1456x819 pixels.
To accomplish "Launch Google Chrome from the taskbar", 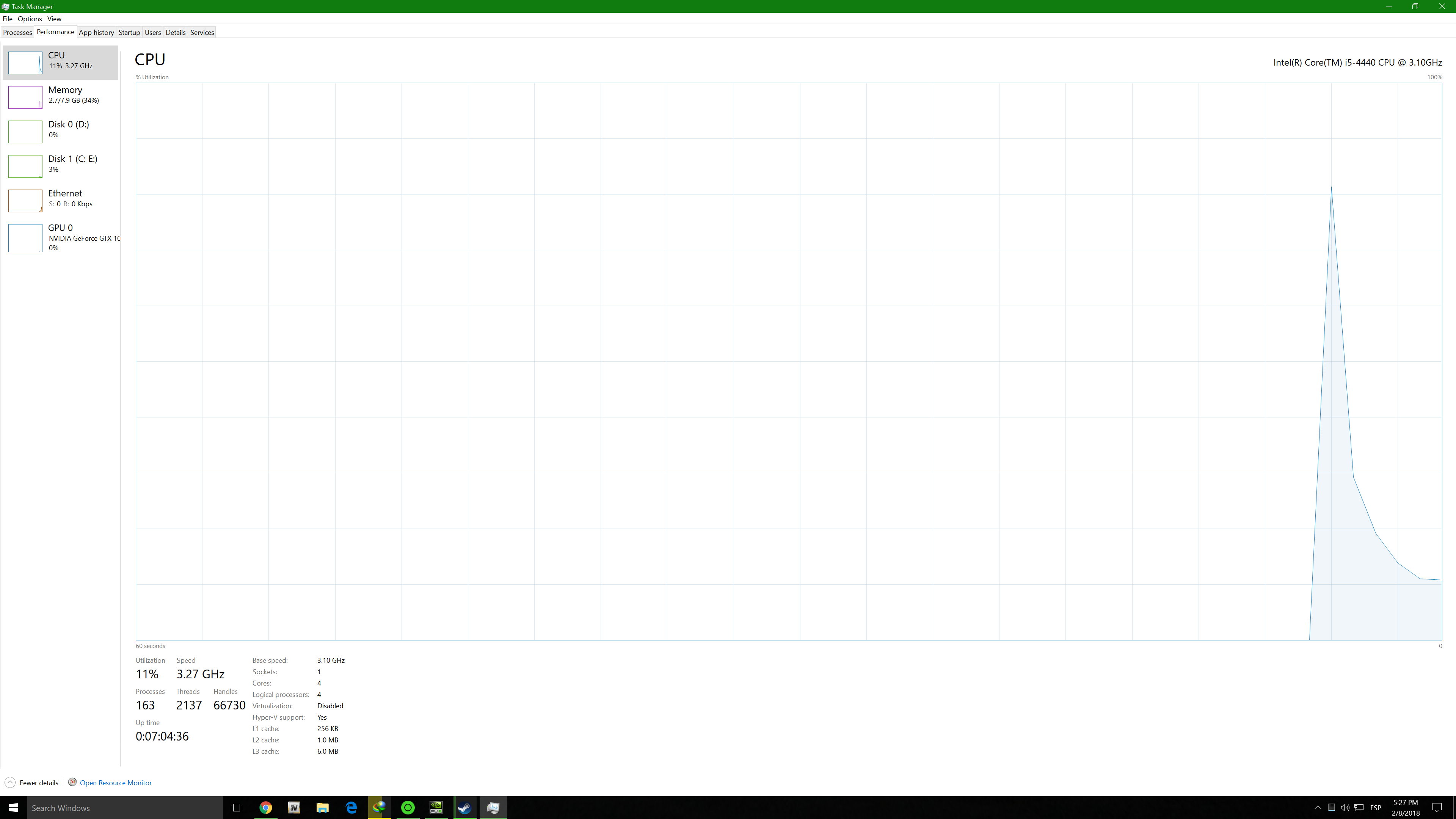I will click(266, 808).
